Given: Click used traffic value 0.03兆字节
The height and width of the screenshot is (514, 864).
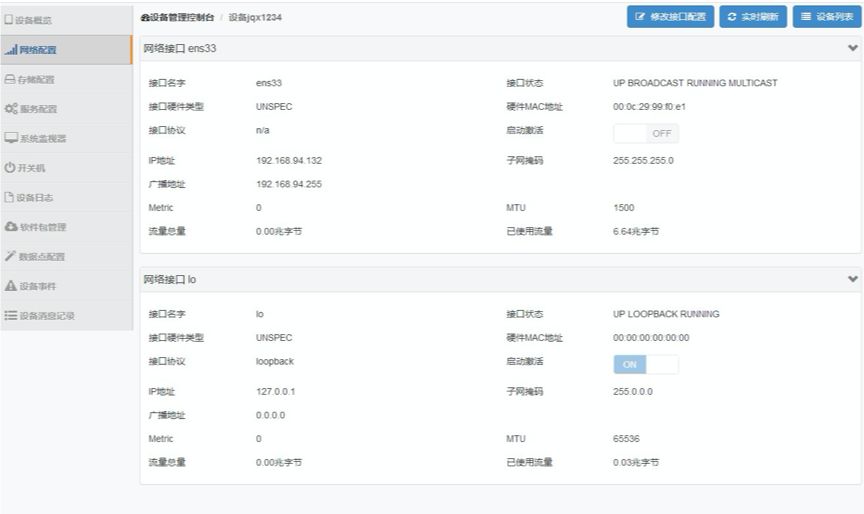Looking at the screenshot, I should point(635,462).
